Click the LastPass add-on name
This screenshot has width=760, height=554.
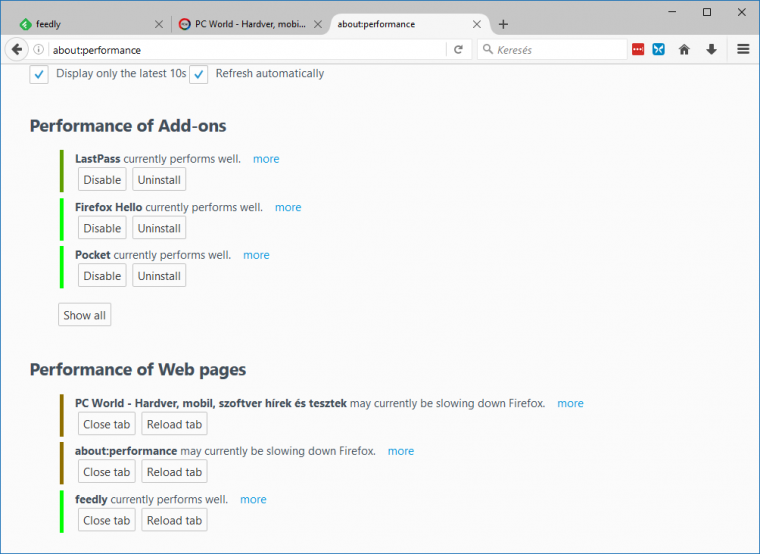97,159
